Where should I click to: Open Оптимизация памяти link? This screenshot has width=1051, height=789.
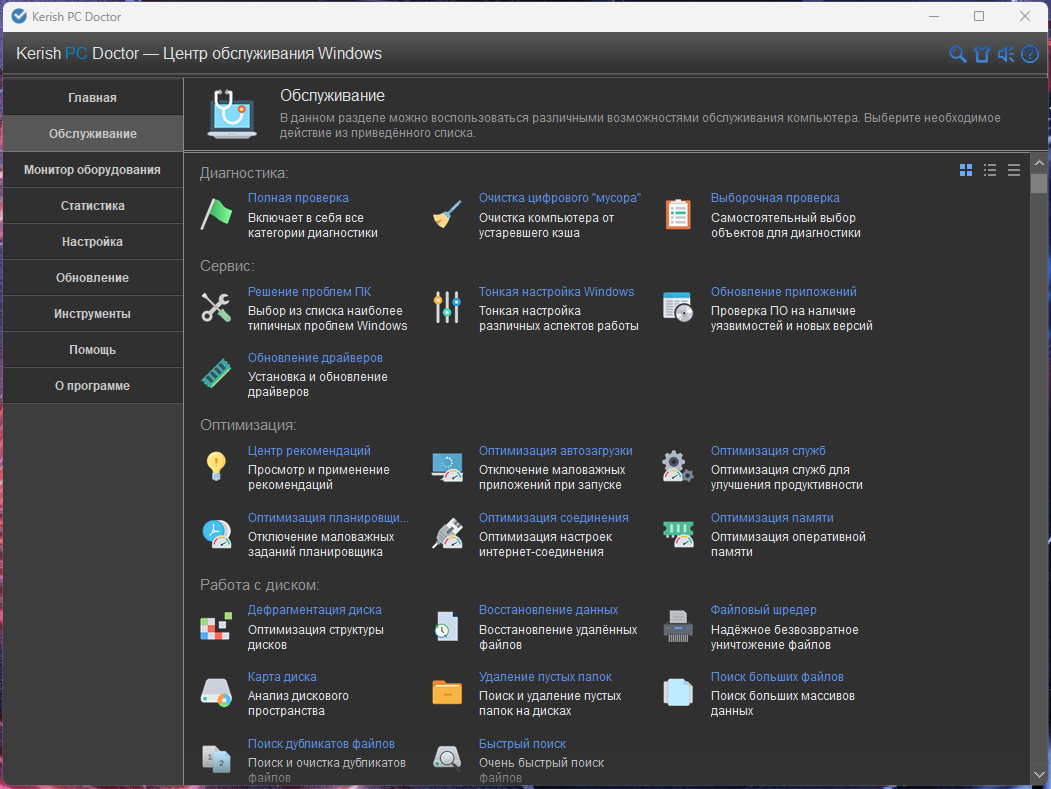[x=772, y=518]
